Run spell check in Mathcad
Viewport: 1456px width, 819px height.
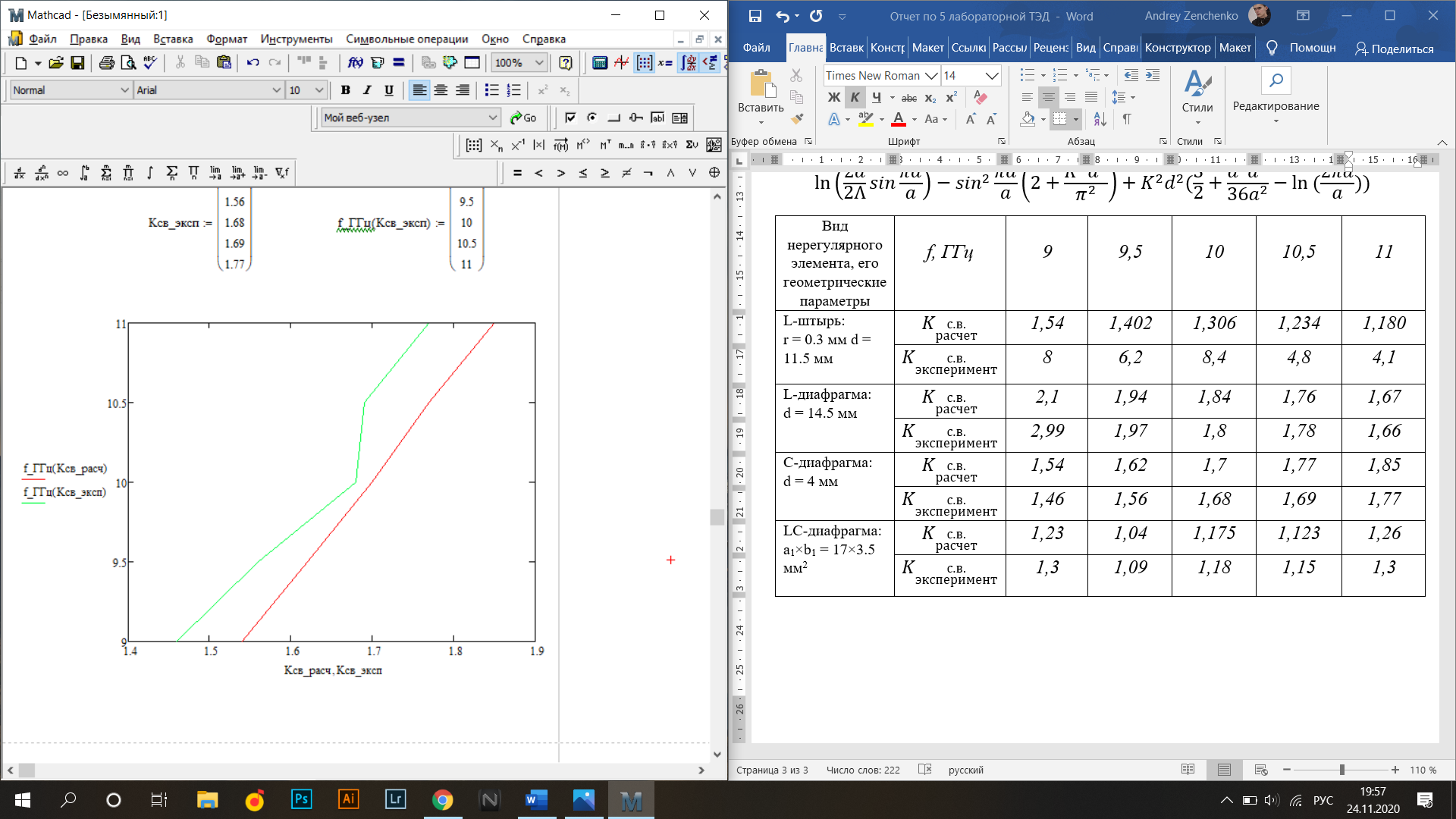pyautogui.click(x=150, y=63)
